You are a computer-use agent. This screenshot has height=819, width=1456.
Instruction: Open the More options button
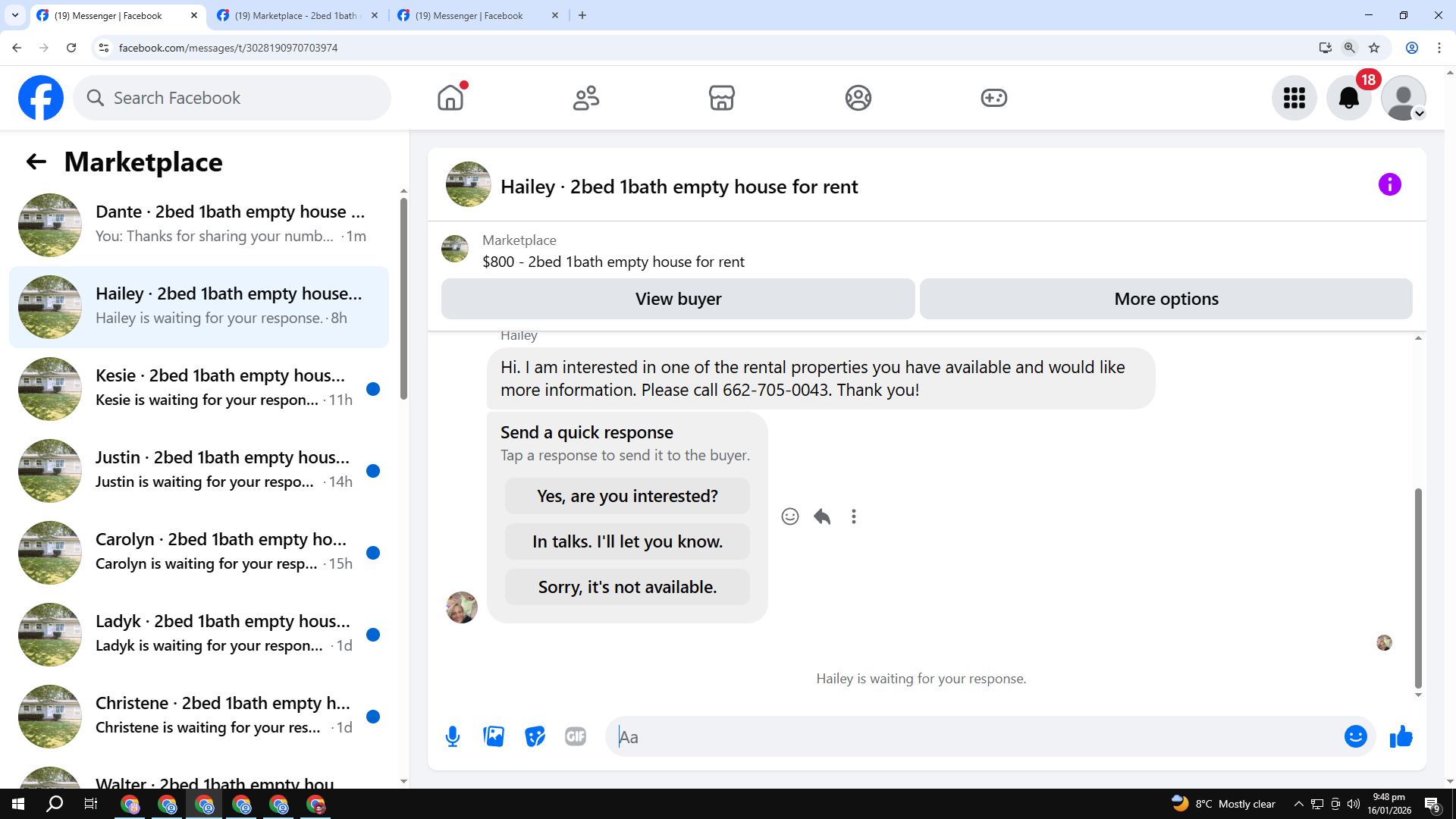(1166, 299)
